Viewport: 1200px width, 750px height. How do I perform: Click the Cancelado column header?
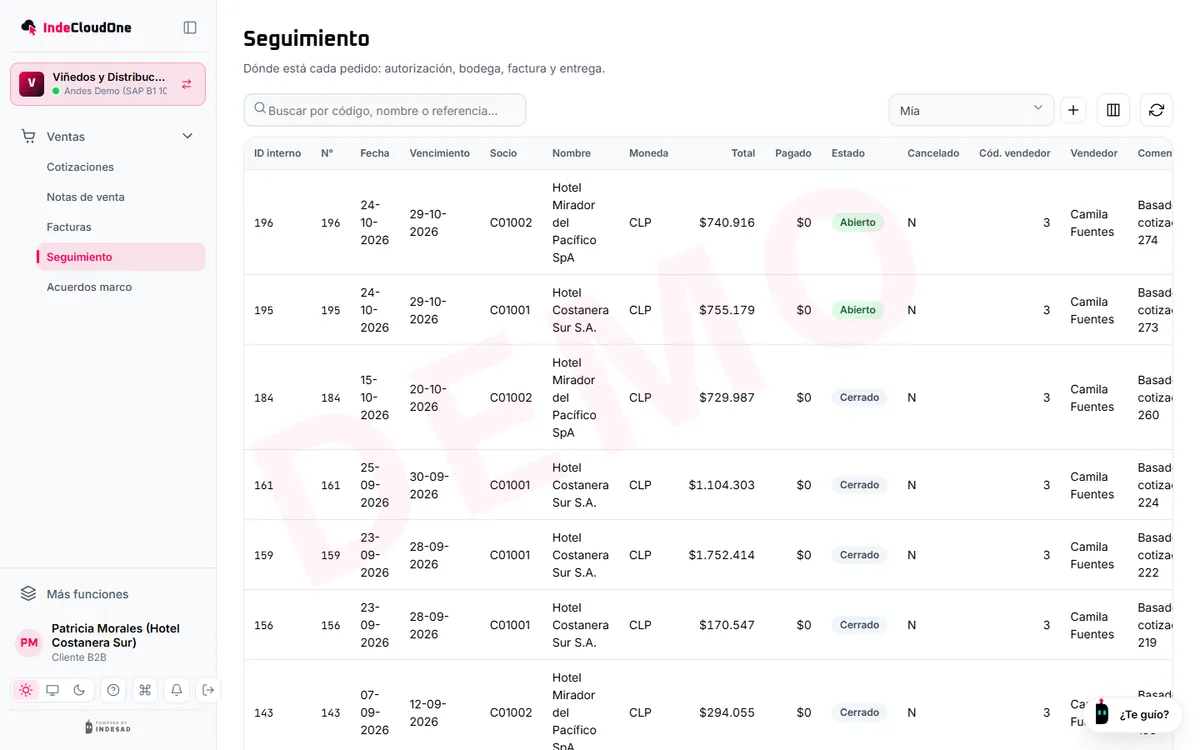point(933,153)
